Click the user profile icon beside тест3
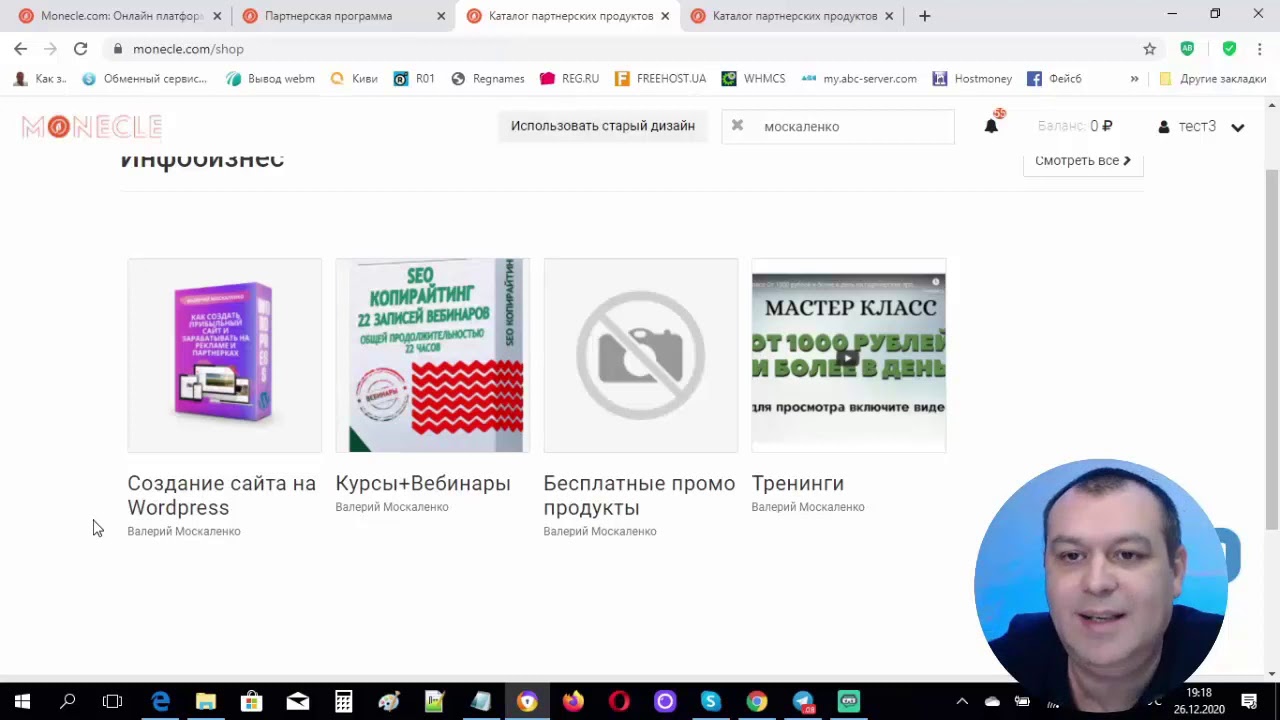 (x=1164, y=127)
